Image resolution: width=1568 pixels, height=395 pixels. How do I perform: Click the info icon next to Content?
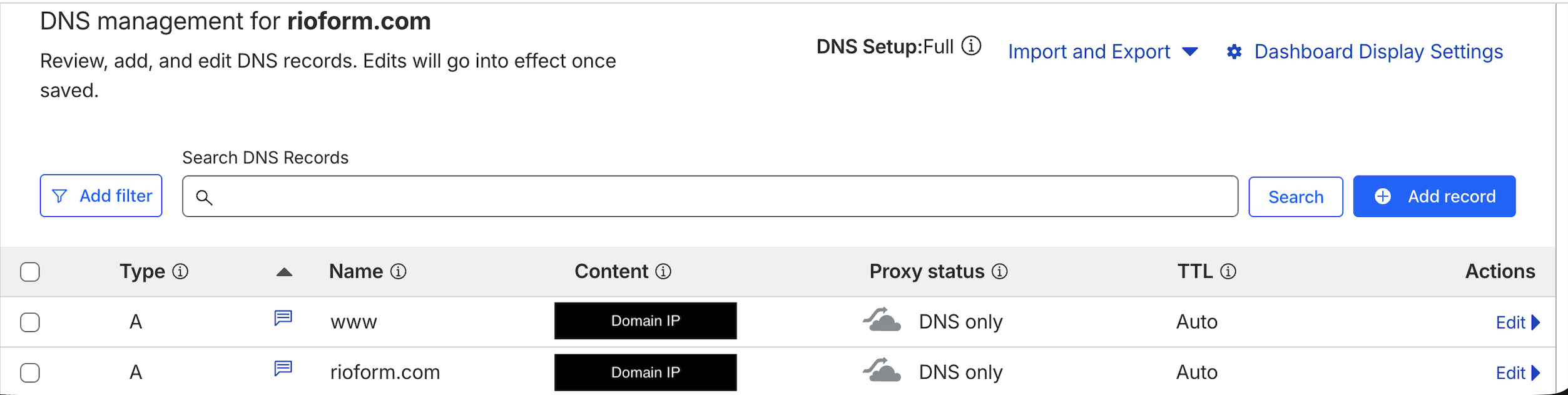click(x=663, y=271)
